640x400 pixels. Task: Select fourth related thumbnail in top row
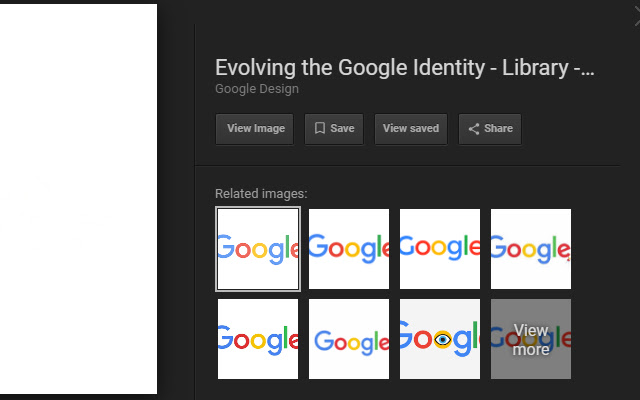(531, 249)
